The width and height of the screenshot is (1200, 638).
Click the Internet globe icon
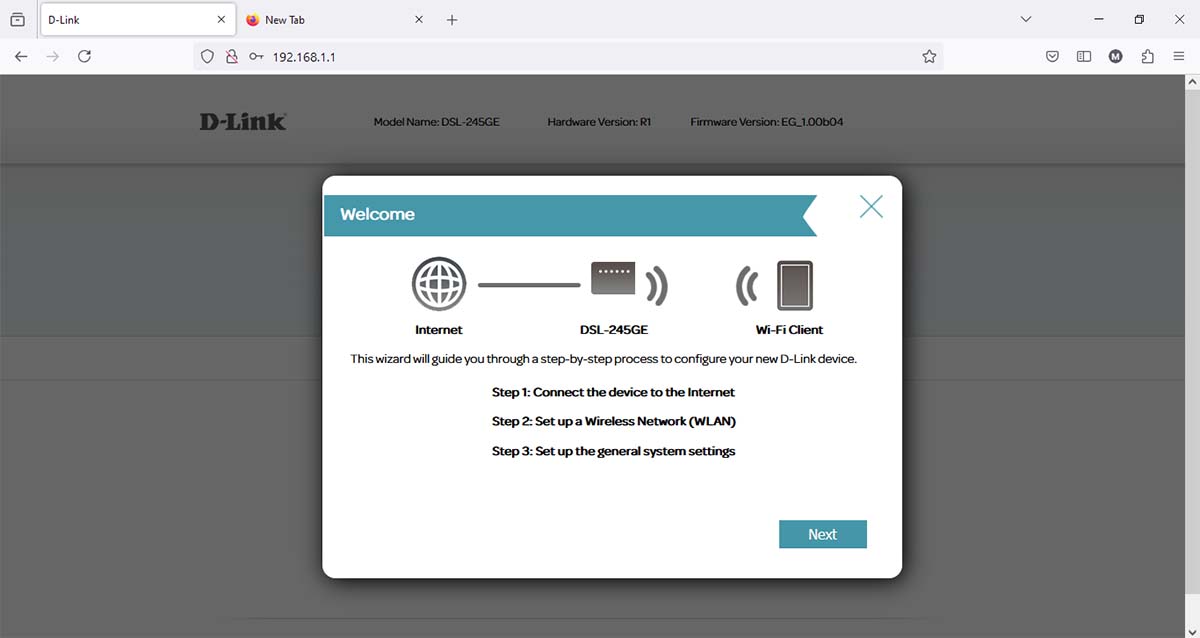439,286
